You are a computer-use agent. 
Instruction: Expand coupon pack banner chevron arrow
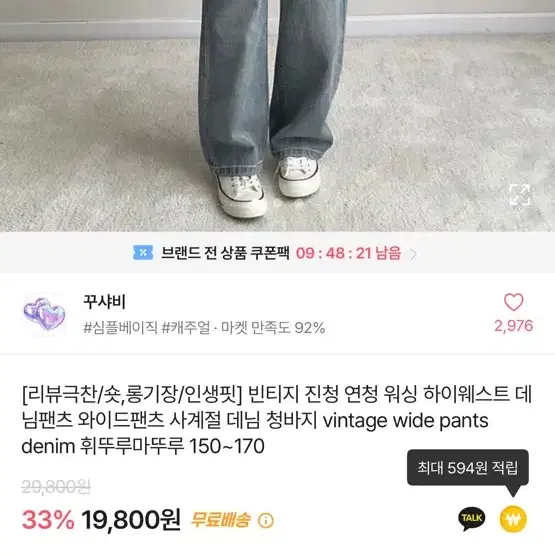click(413, 253)
